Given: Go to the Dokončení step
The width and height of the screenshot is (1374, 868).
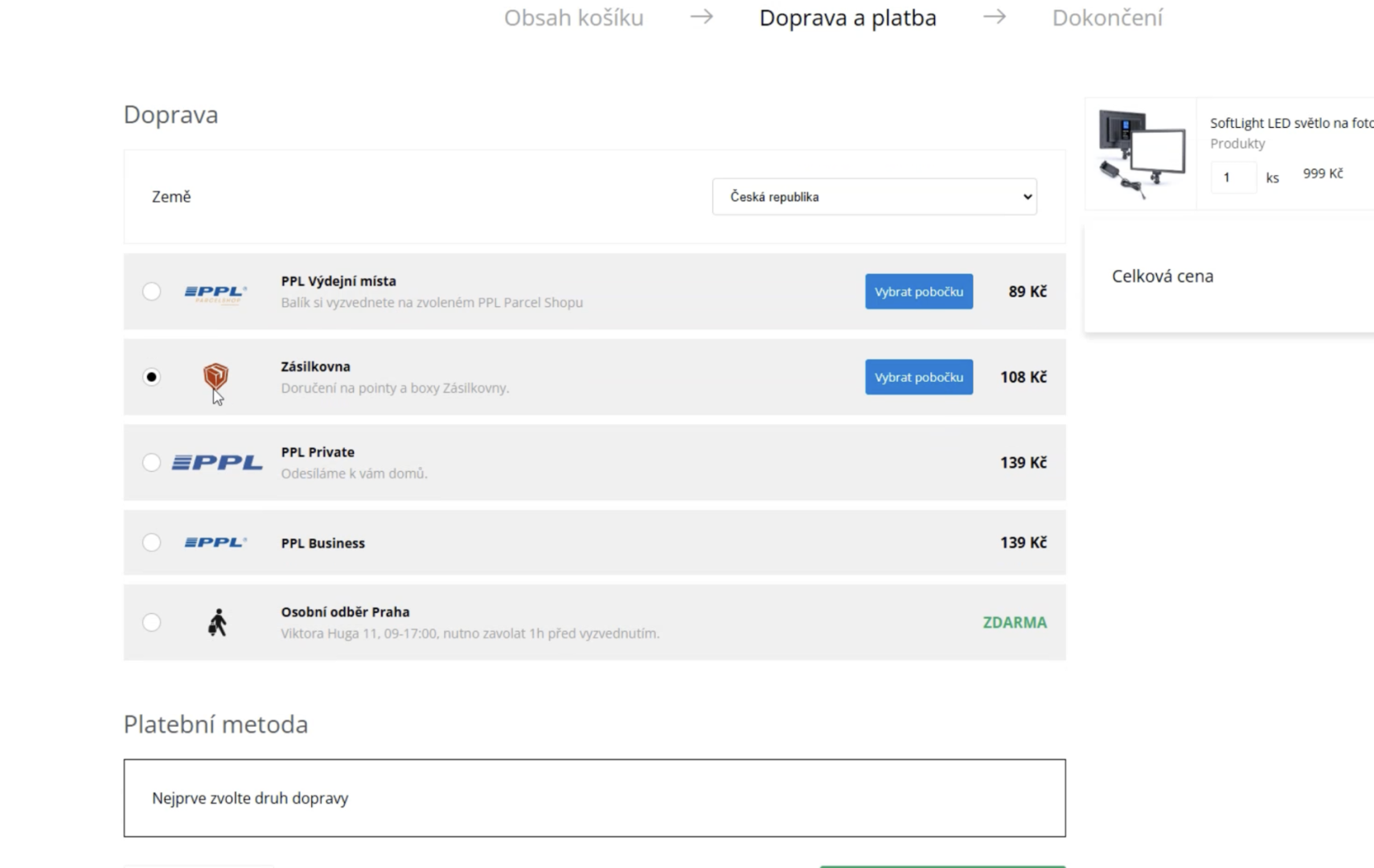Looking at the screenshot, I should click(x=1107, y=18).
